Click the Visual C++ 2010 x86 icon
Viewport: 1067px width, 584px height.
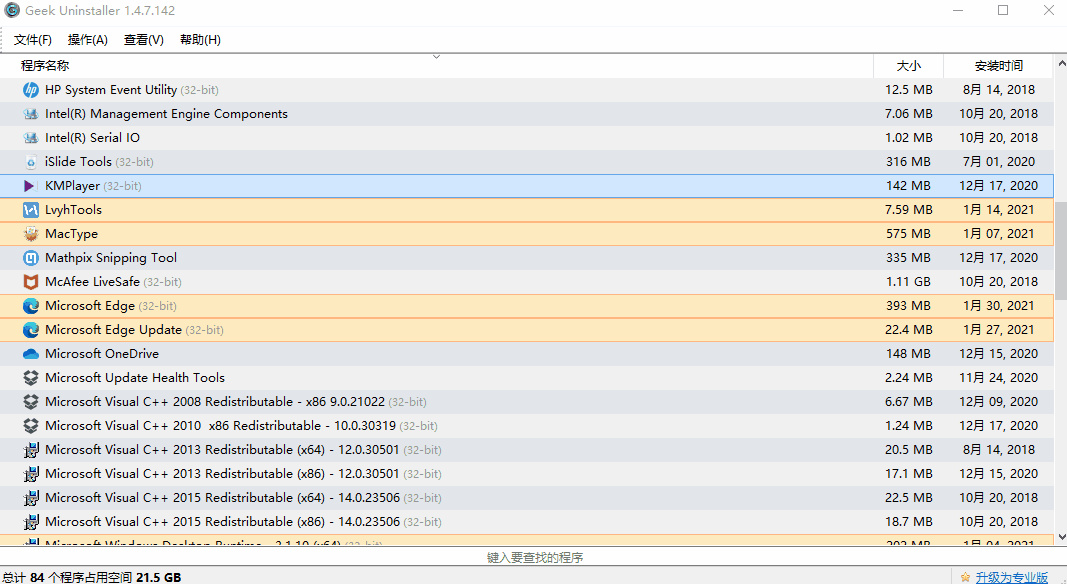31,425
